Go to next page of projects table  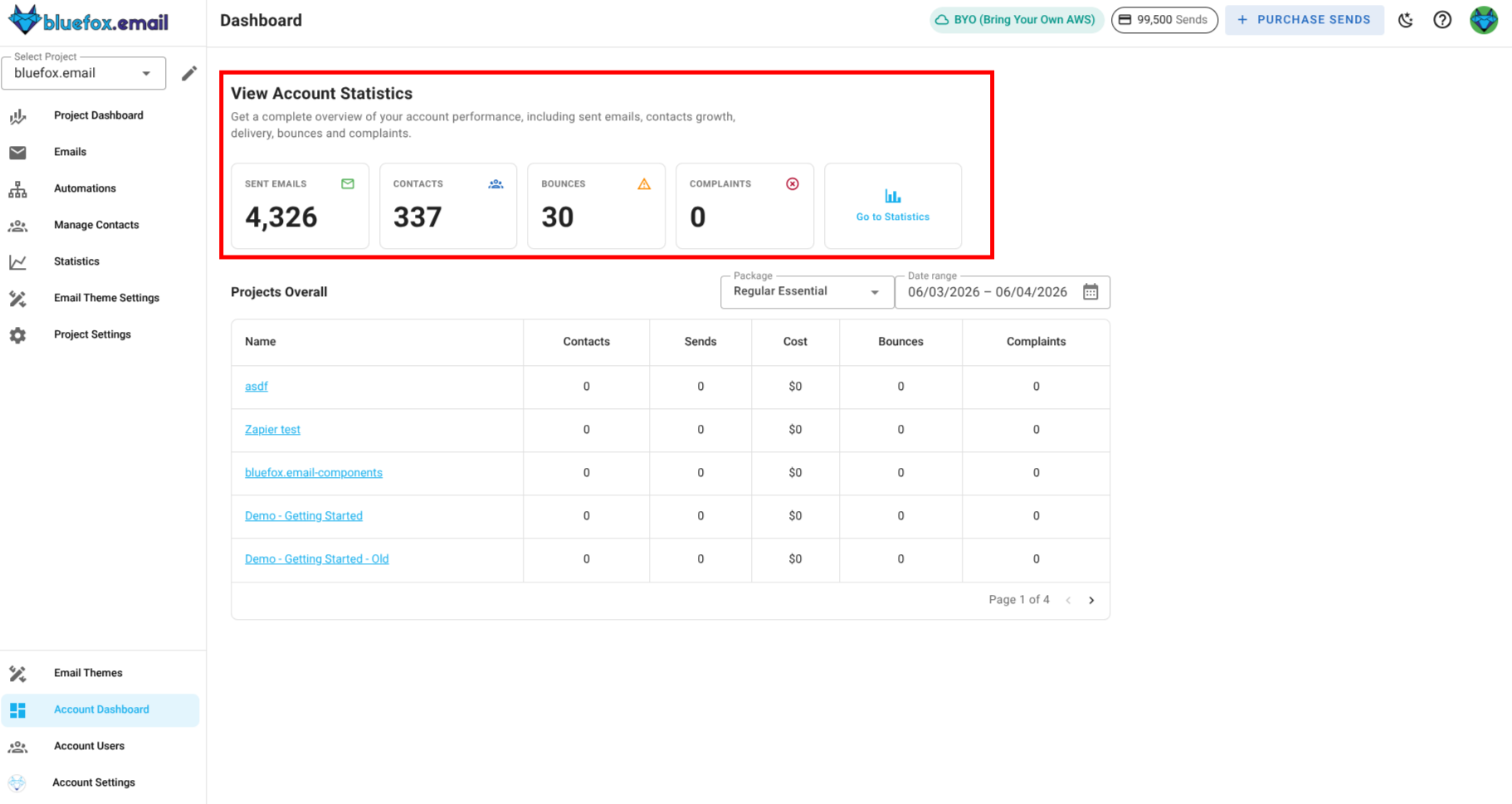[x=1091, y=600]
